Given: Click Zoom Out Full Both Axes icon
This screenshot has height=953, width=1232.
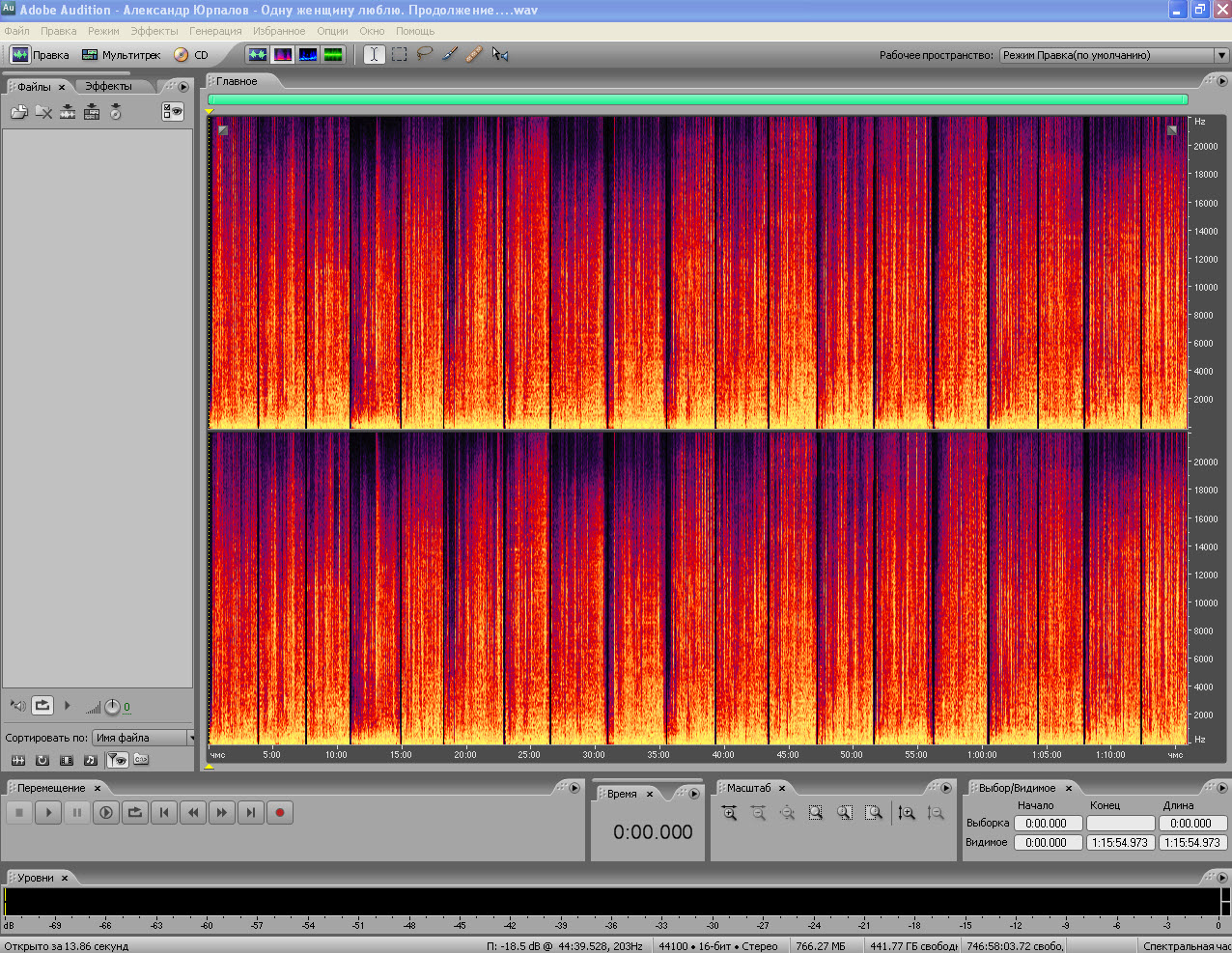Looking at the screenshot, I should pyautogui.click(x=787, y=813).
